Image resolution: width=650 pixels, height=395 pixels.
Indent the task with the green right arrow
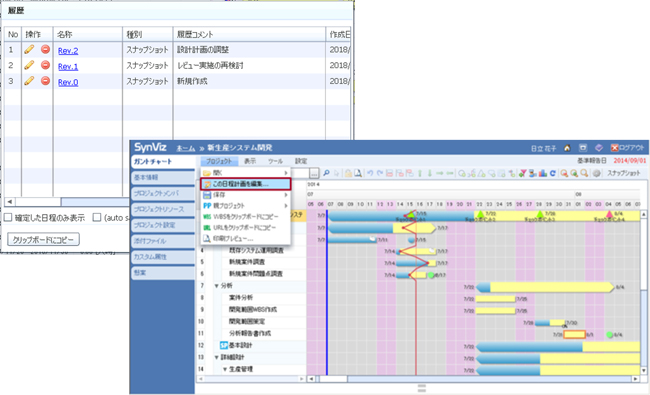coord(439,173)
